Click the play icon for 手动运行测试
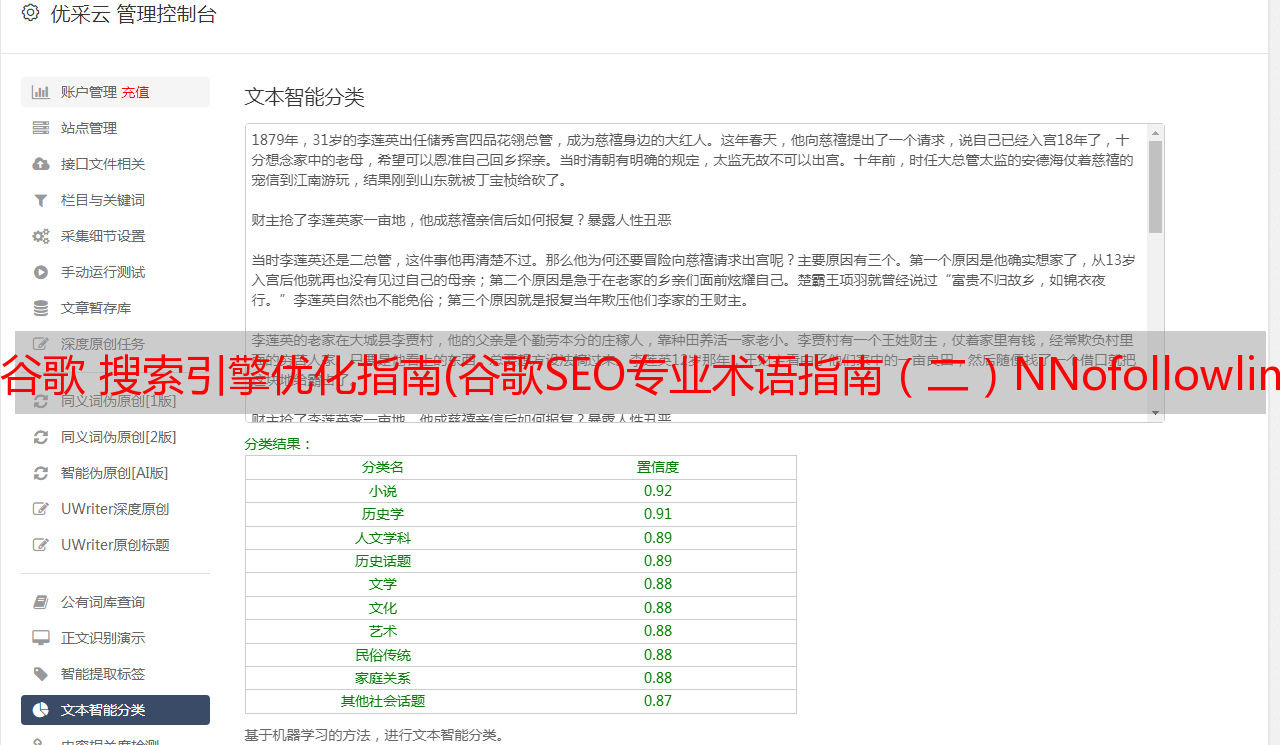This screenshot has width=1280, height=745. pyautogui.click(x=41, y=272)
